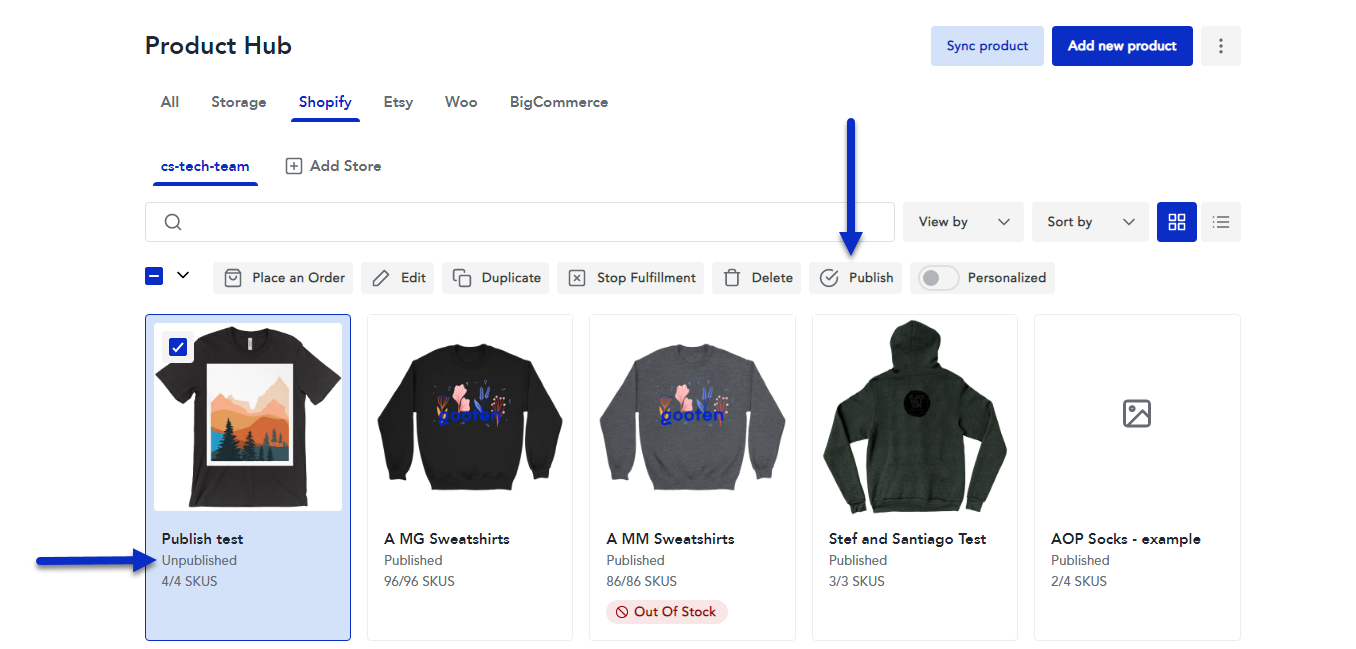Switch to grid view layout
1356x649 pixels.
[1176, 222]
